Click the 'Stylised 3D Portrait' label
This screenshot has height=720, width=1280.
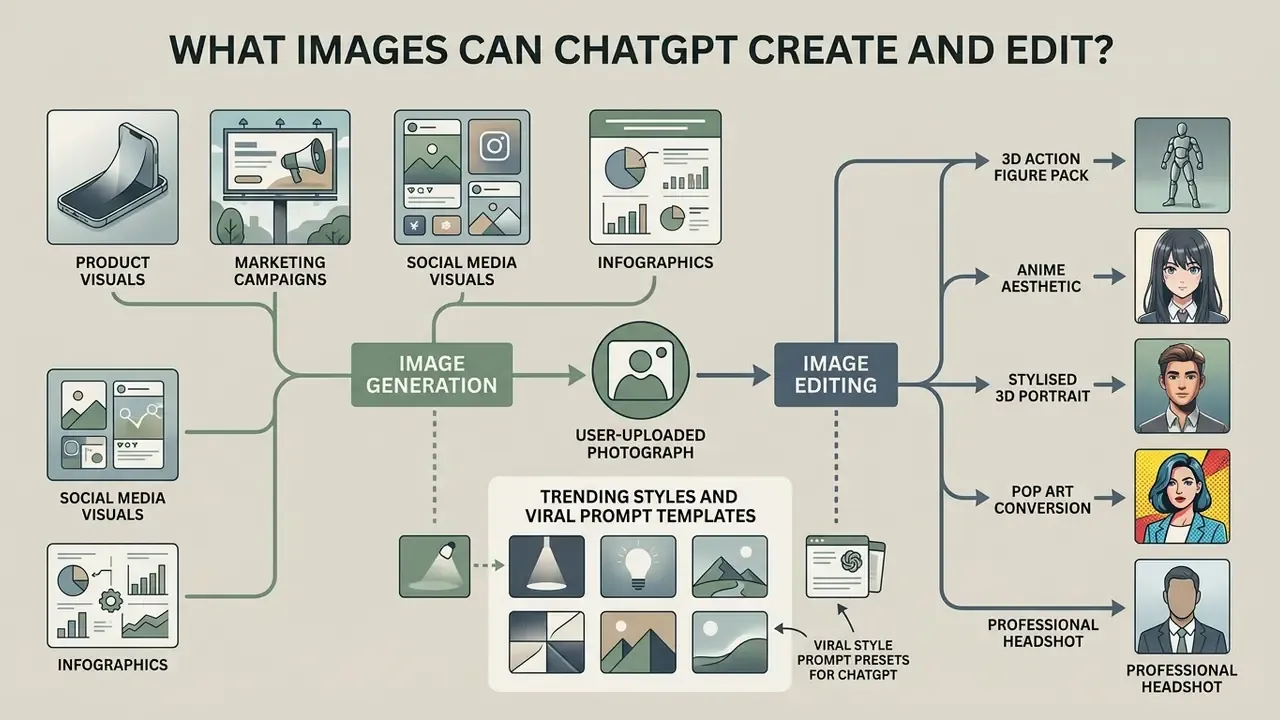click(x=1042, y=388)
